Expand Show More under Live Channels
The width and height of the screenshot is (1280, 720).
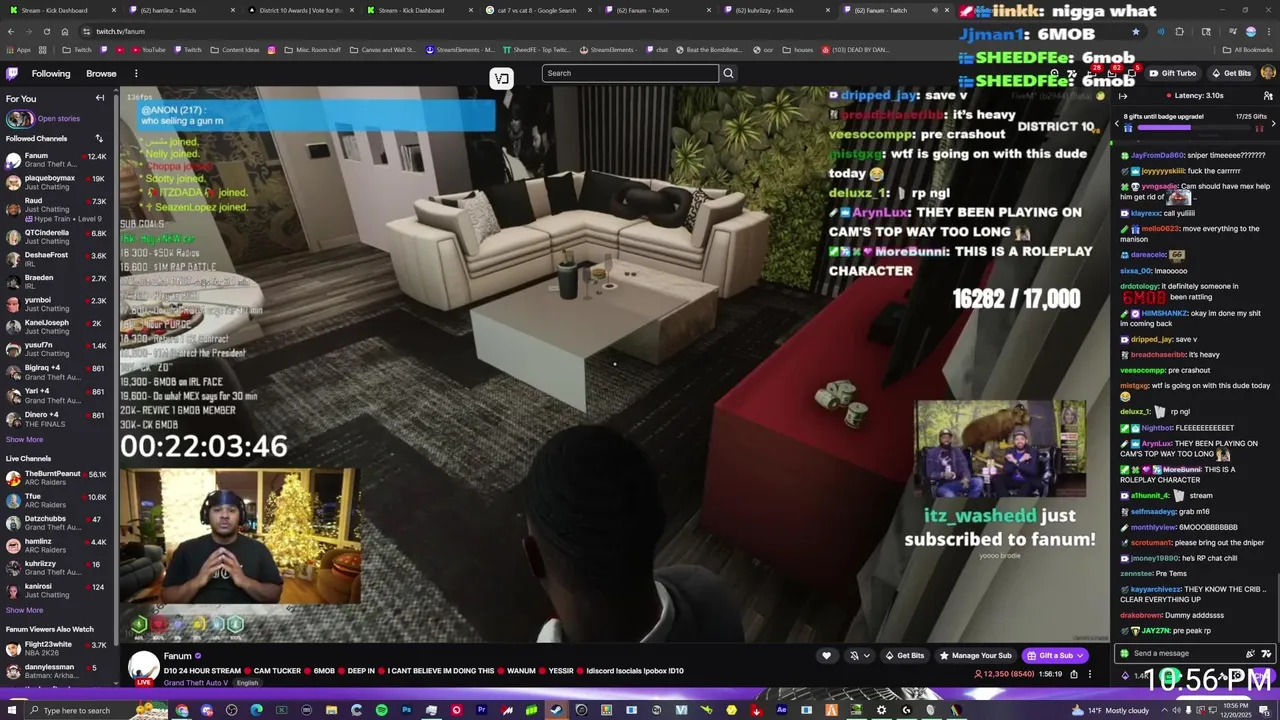tap(24, 610)
